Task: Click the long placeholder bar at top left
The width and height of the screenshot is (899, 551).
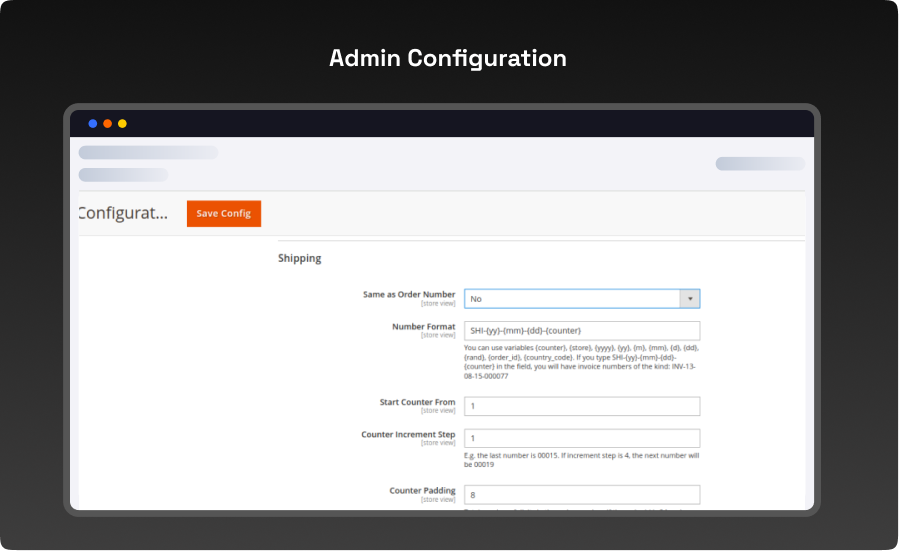Action: [x=148, y=152]
